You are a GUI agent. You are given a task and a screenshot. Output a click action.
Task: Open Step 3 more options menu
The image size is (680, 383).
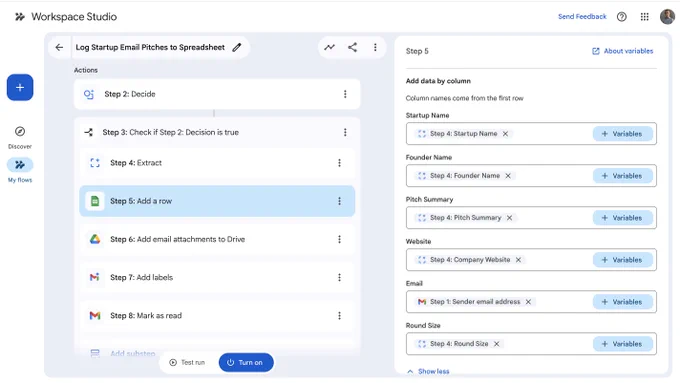[345, 132]
